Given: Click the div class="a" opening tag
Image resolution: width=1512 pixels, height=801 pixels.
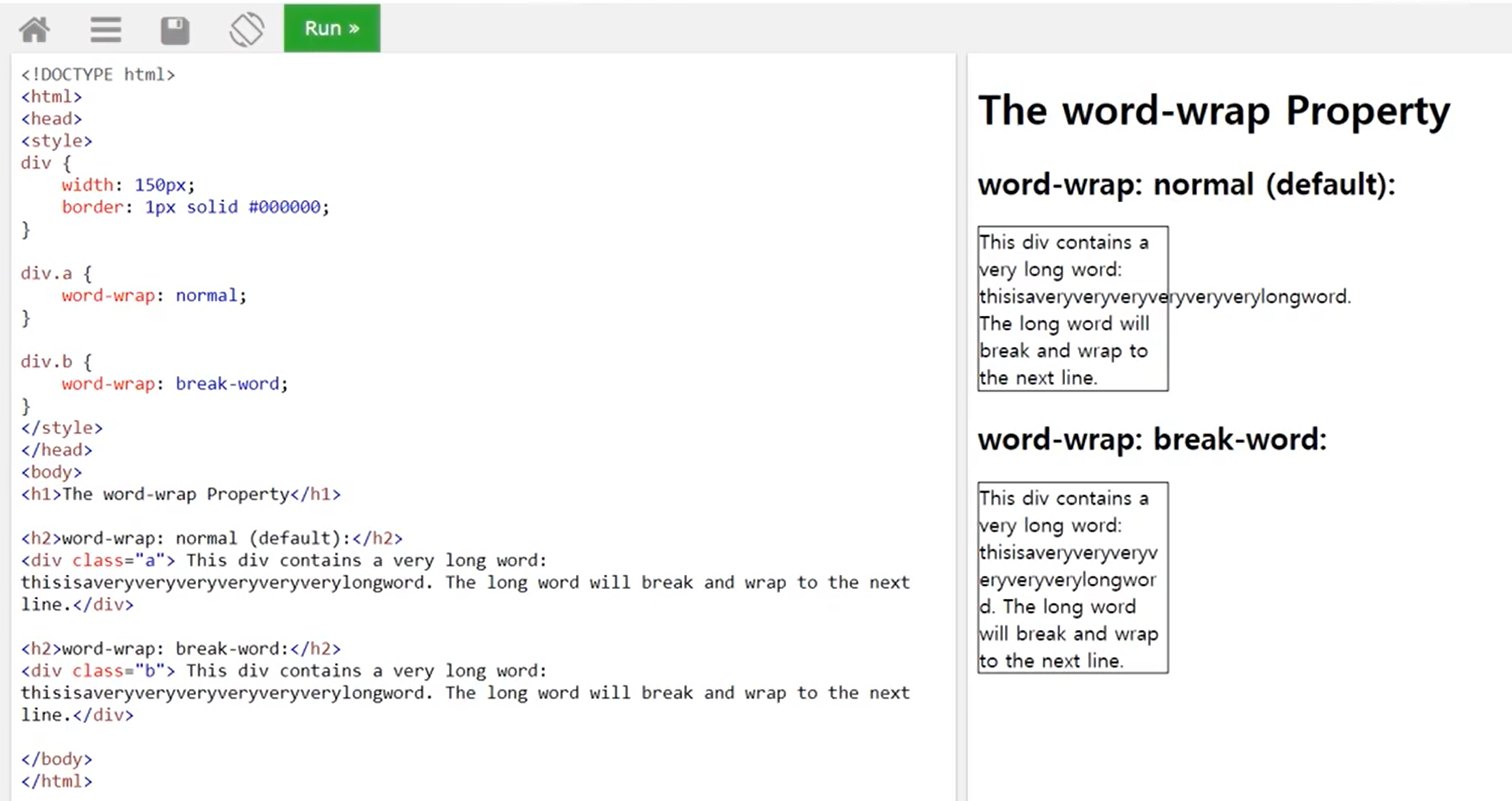Looking at the screenshot, I should tap(98, 561).
